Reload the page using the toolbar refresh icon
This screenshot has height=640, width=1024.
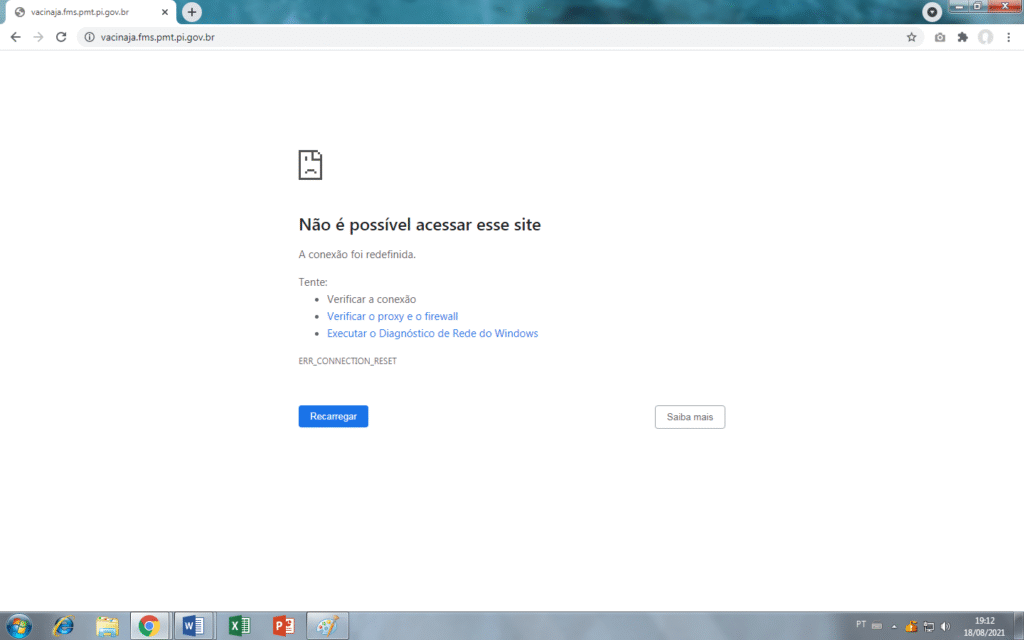[61, 37]
